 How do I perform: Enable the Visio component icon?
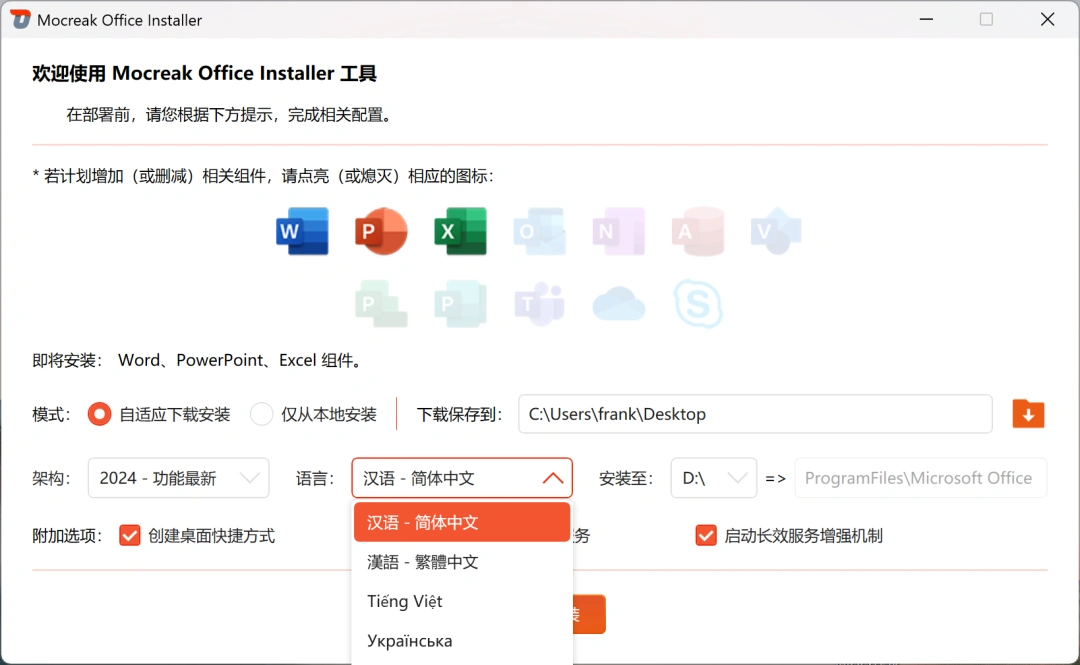click(776, 232)
